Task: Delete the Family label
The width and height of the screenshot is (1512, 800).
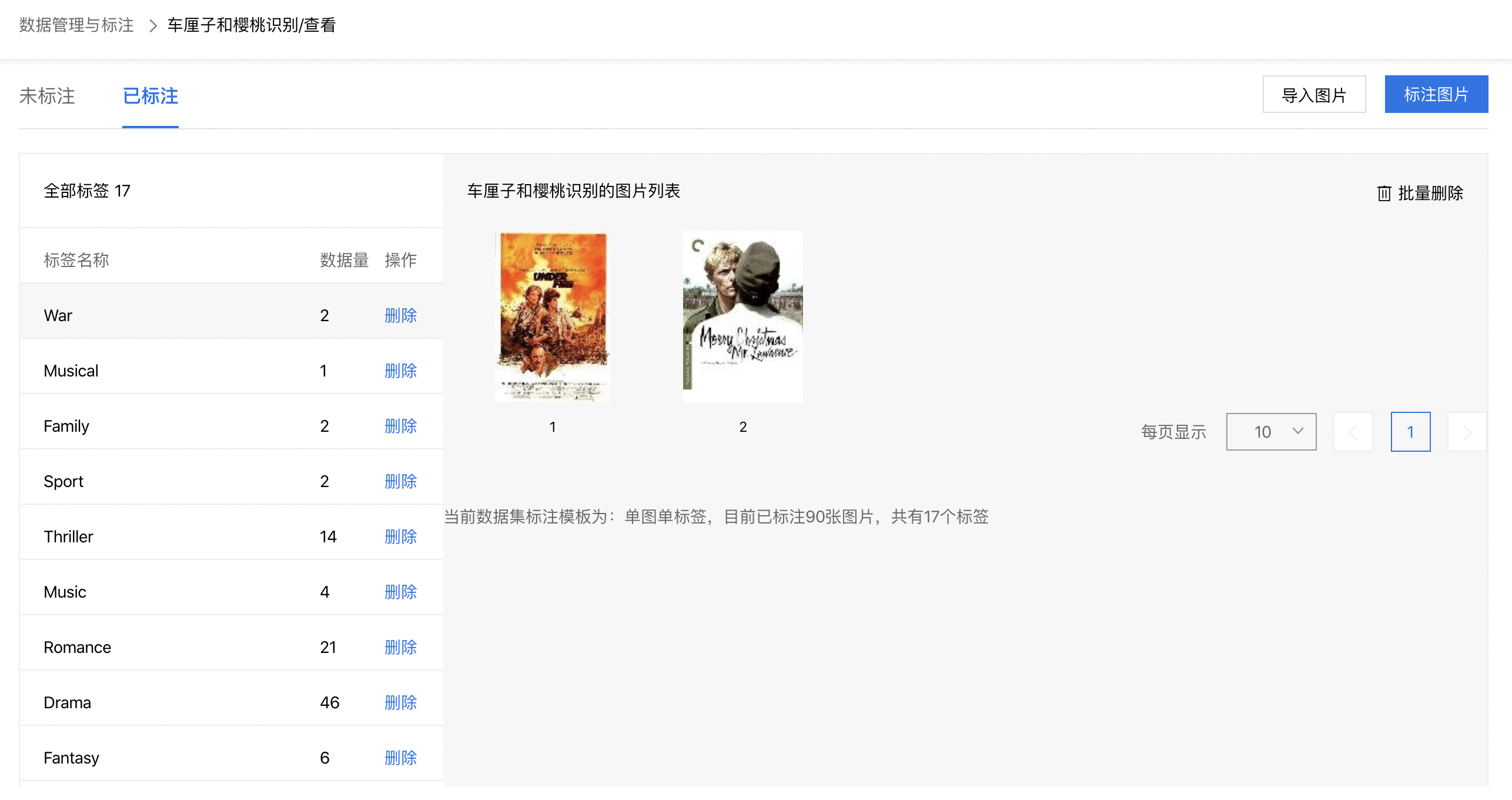Action: point(400,426)
